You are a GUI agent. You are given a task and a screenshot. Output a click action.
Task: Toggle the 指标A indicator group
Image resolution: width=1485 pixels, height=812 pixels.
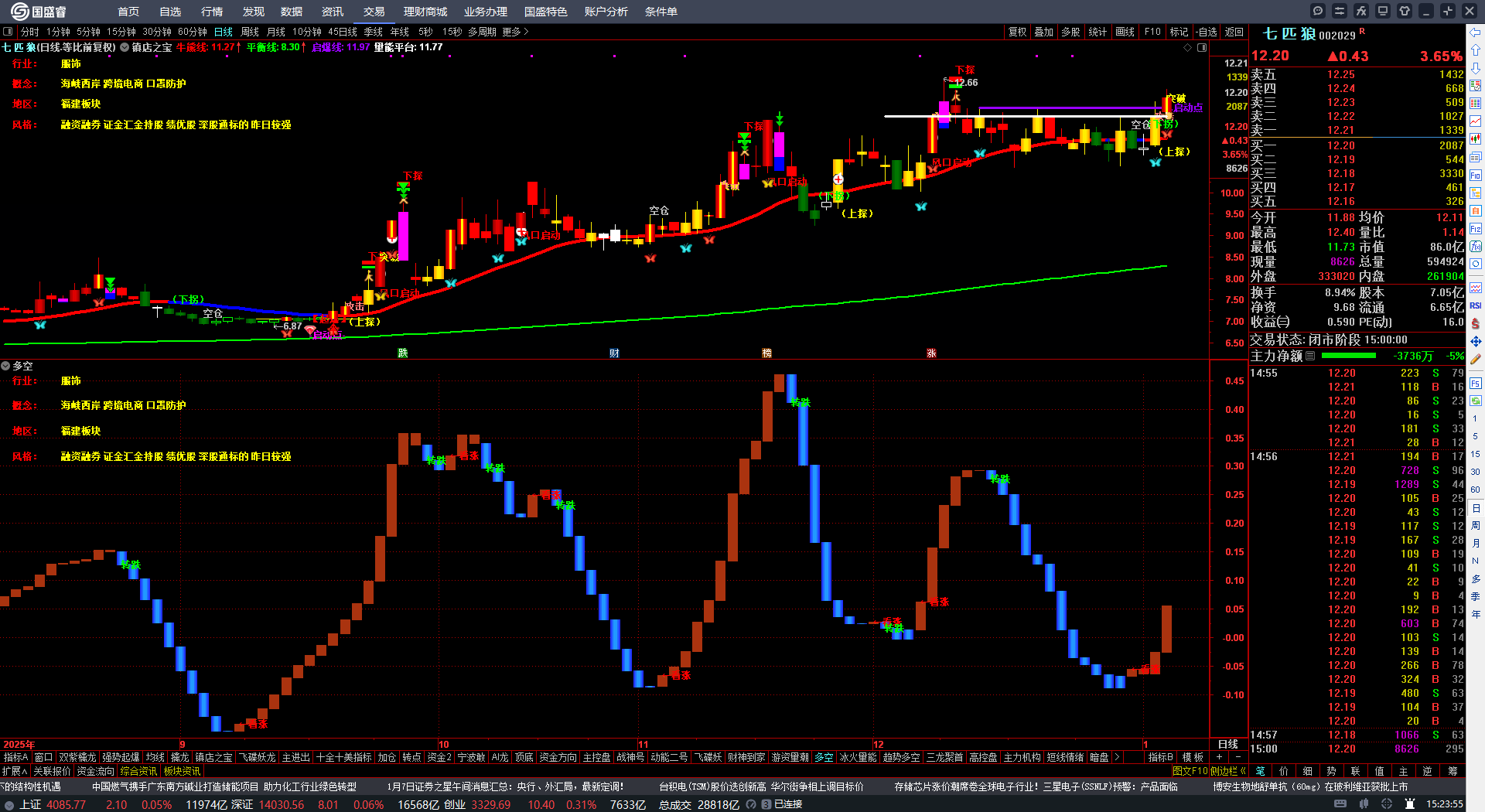click(15, 757)
